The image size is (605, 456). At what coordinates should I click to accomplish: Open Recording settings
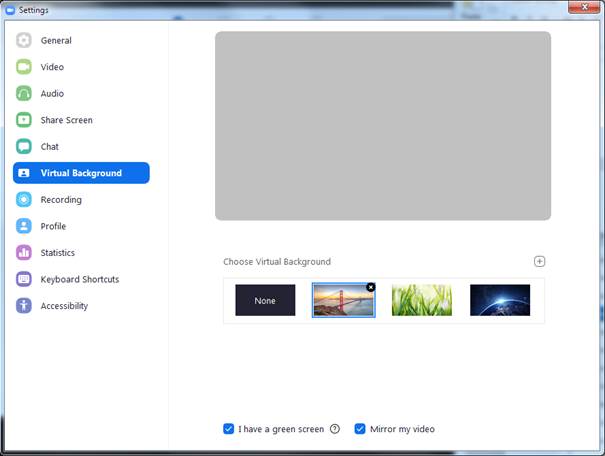coord(61,200)
